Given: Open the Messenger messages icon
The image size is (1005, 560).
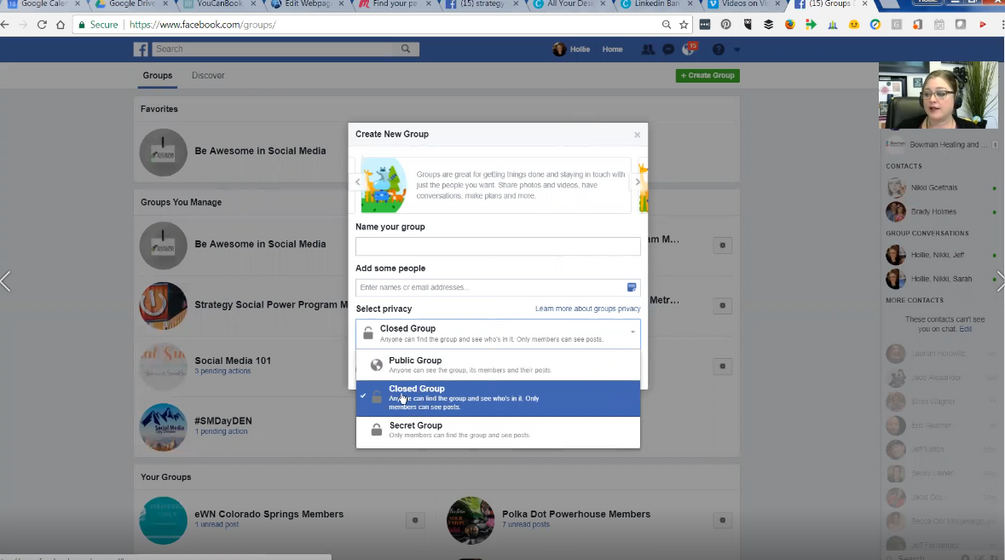Looking at the screenshot, I should point(668,49).
